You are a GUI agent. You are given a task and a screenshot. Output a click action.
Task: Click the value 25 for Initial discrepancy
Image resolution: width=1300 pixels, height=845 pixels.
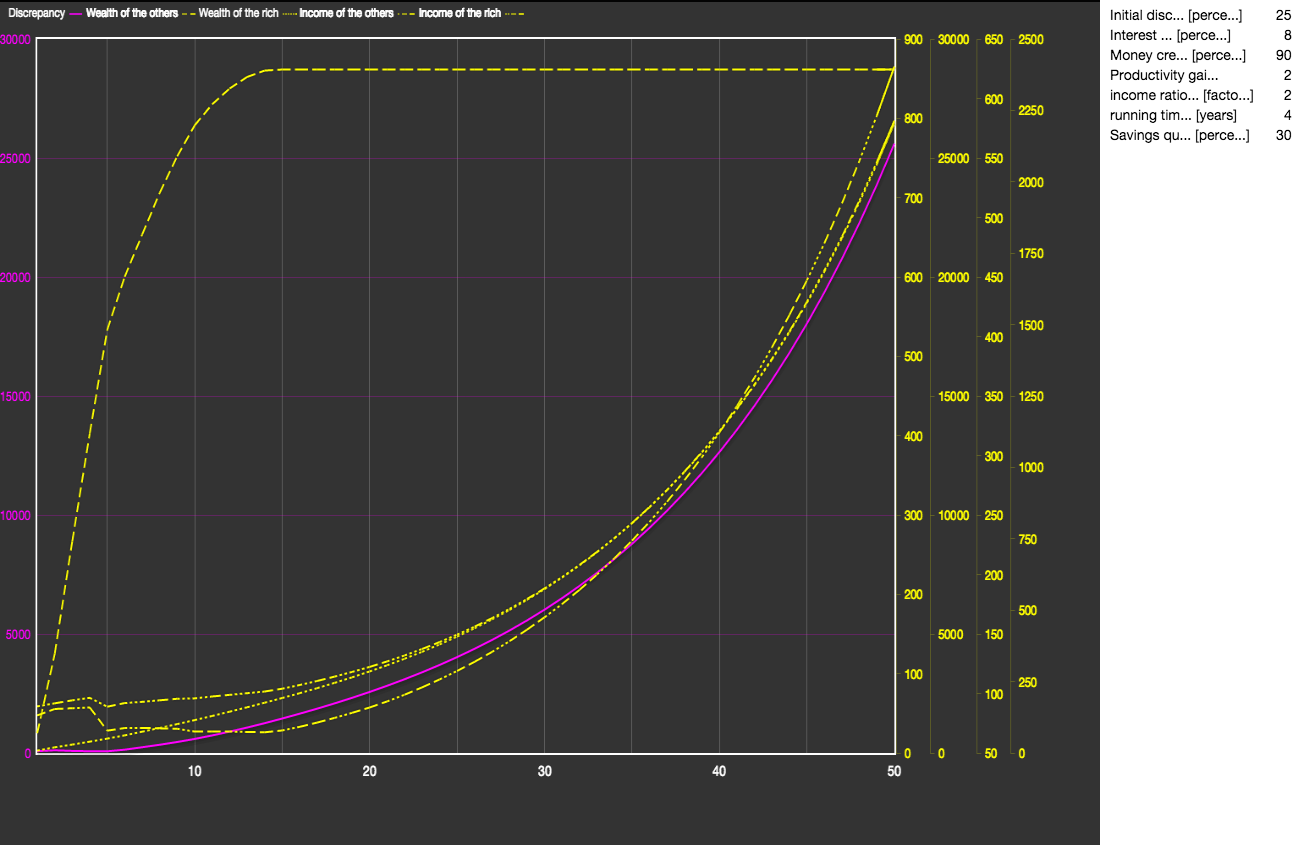point(1283,15)
